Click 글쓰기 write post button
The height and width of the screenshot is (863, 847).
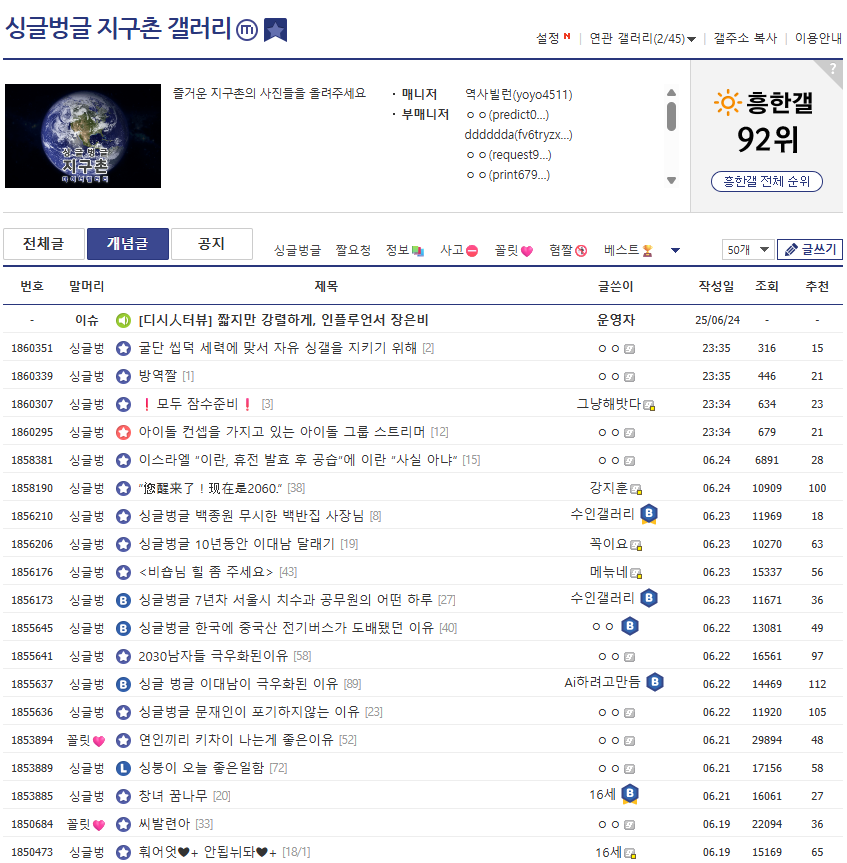[810, 250]
